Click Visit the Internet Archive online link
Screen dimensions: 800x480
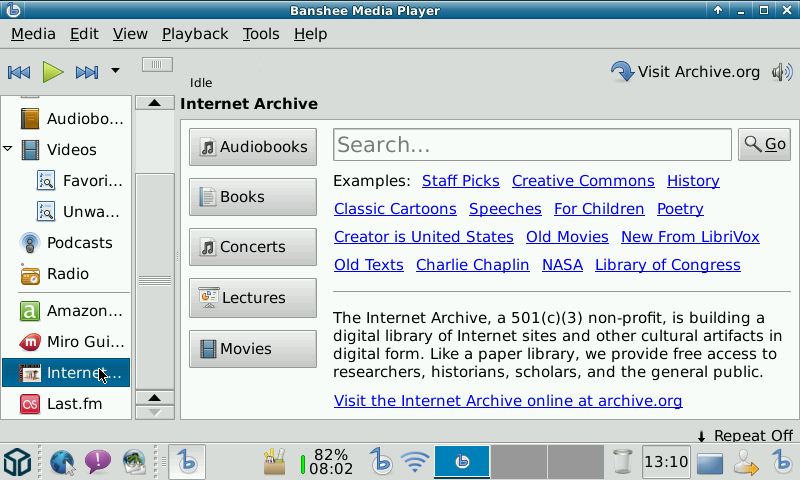click(x=508, y=401)
